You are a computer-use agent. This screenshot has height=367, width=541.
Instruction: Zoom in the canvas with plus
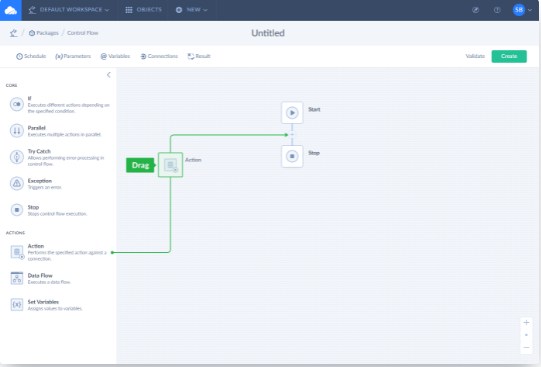coord(526,323)
